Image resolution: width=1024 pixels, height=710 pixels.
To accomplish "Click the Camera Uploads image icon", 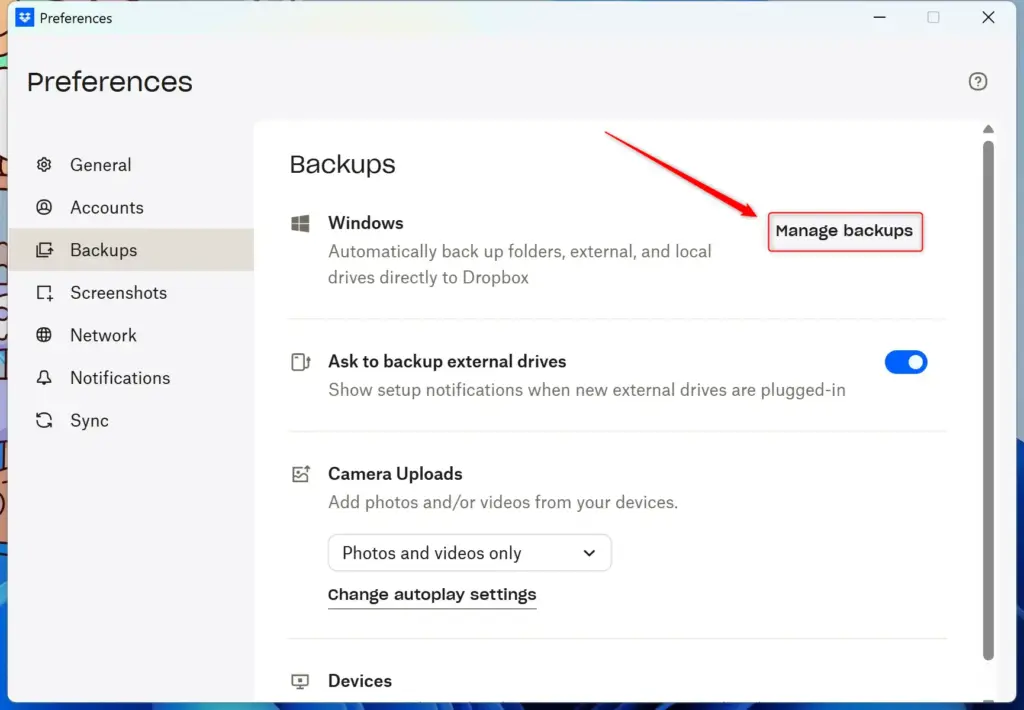I will point(300,474).
